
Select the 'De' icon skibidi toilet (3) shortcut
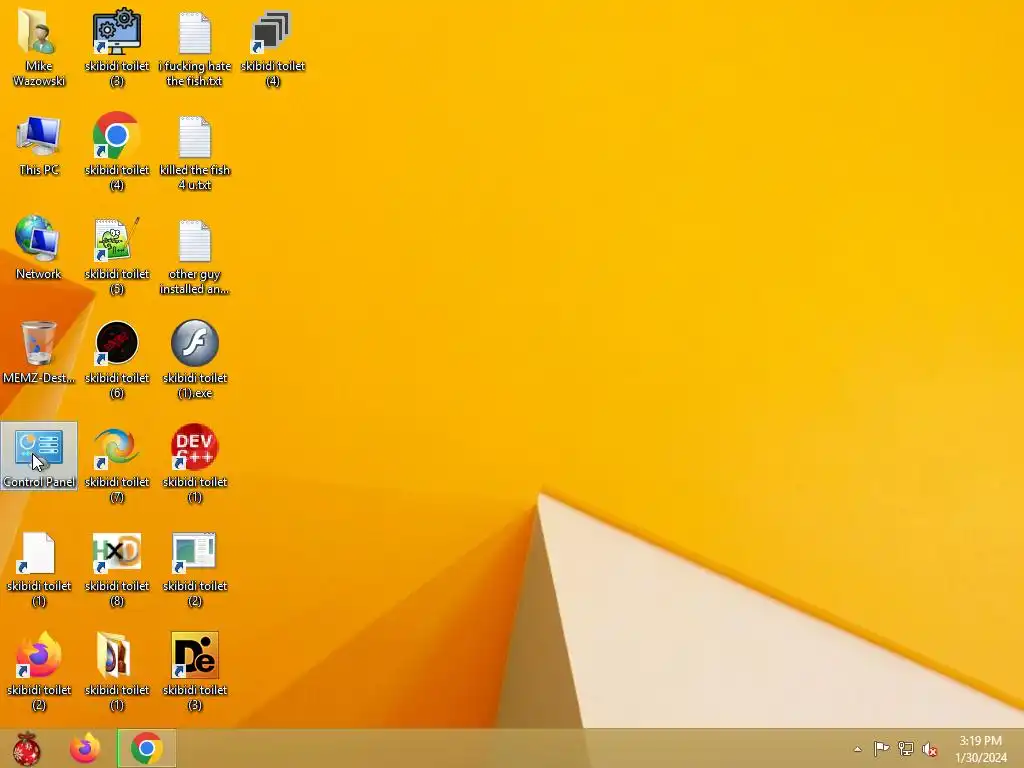(195, 673)
